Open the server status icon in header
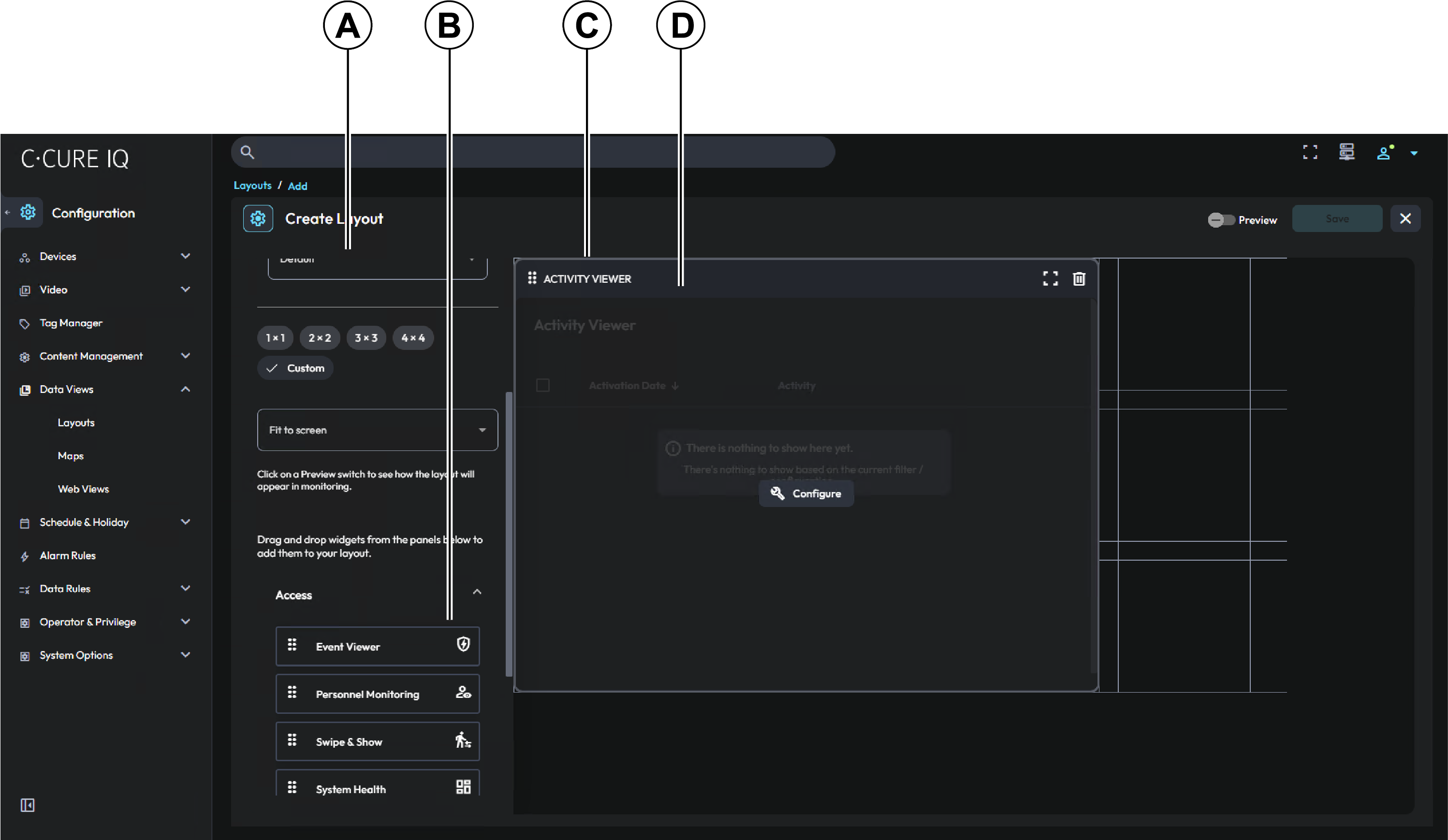Image resolution: width=1448 pixels, height=840 pixels. pos(1346,152)
